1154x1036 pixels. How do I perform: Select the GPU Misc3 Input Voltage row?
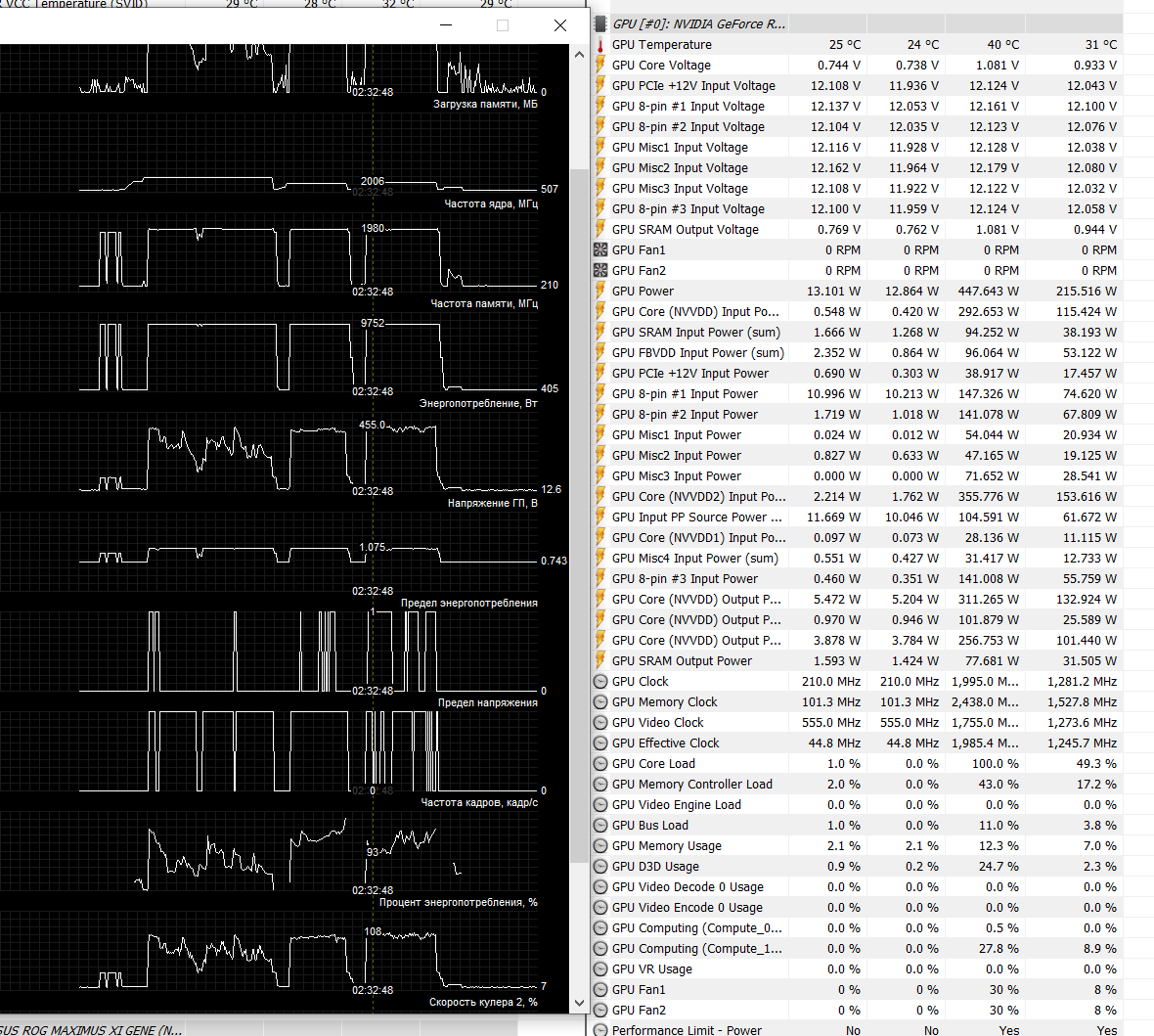point(856,189)
